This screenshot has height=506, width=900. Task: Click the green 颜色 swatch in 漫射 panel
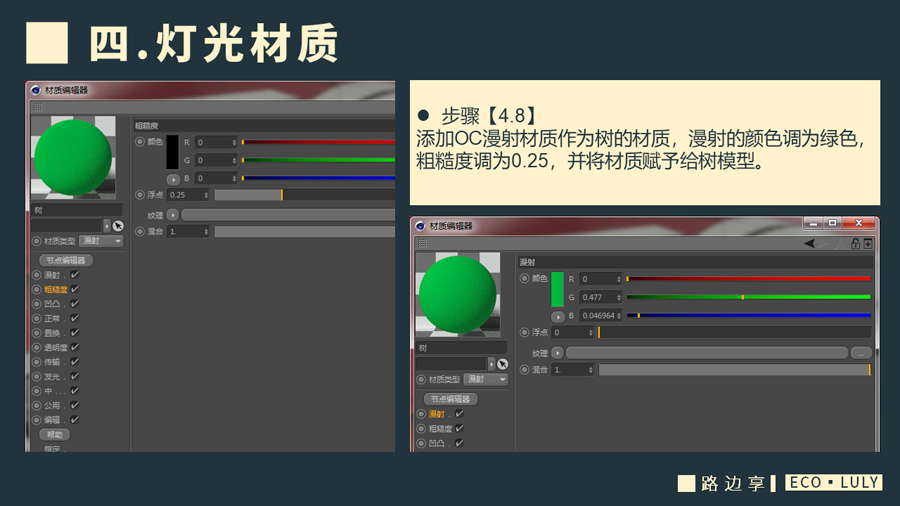click(x=557, y=290)
